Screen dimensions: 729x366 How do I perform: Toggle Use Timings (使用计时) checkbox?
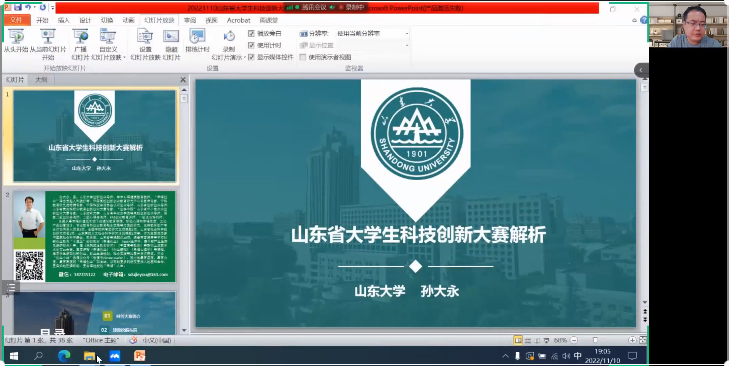[x=252, y=45]
